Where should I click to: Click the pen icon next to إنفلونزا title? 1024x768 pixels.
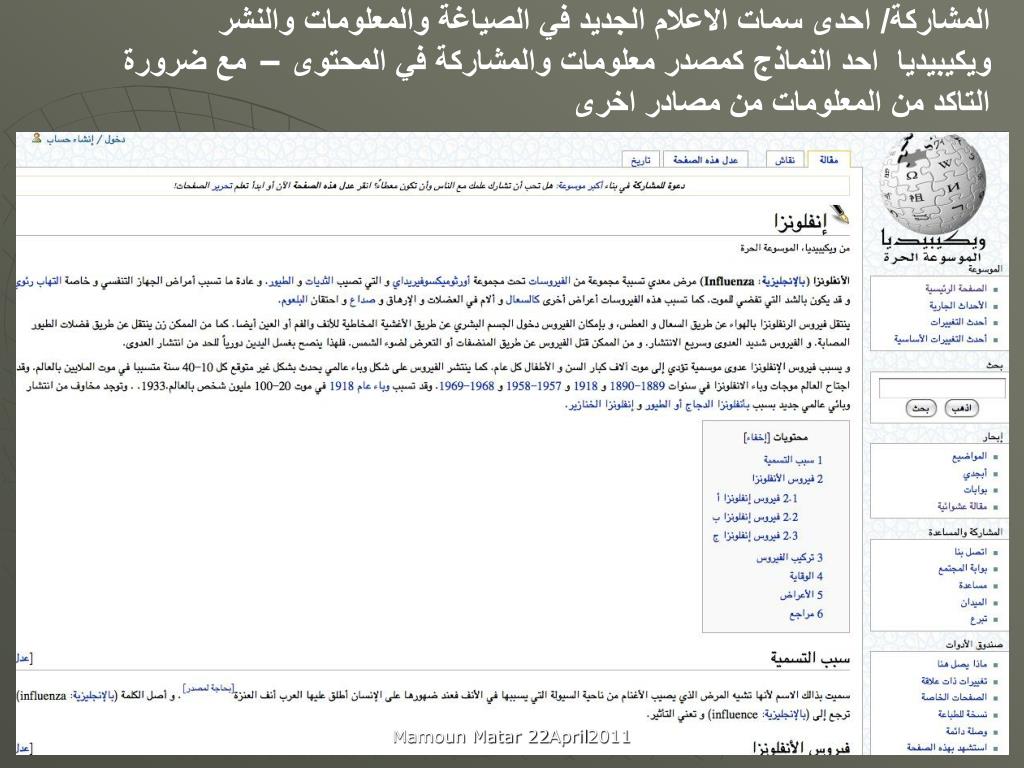point(840,216)
